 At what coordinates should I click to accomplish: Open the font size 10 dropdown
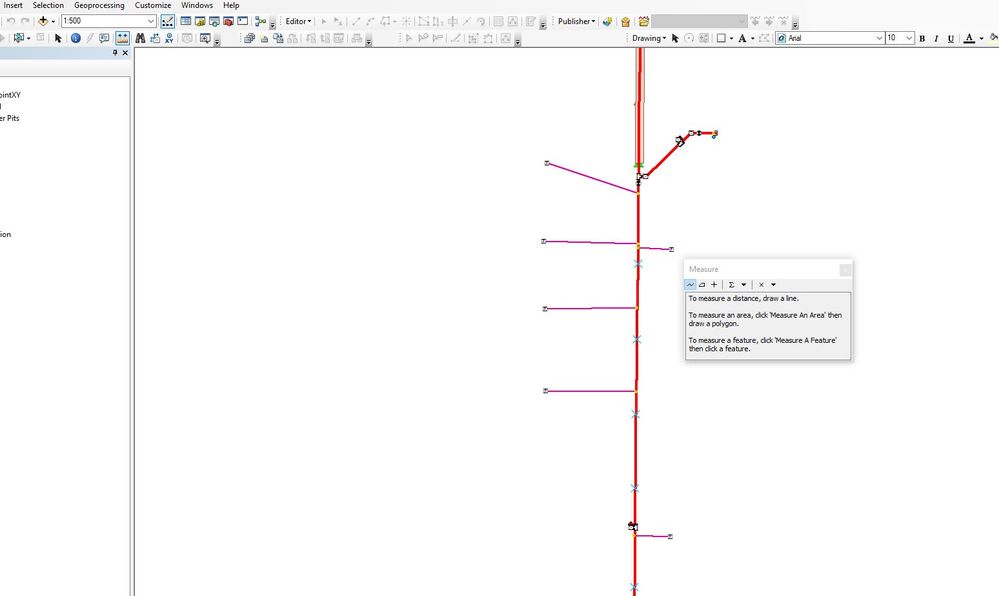pos(909,38)
